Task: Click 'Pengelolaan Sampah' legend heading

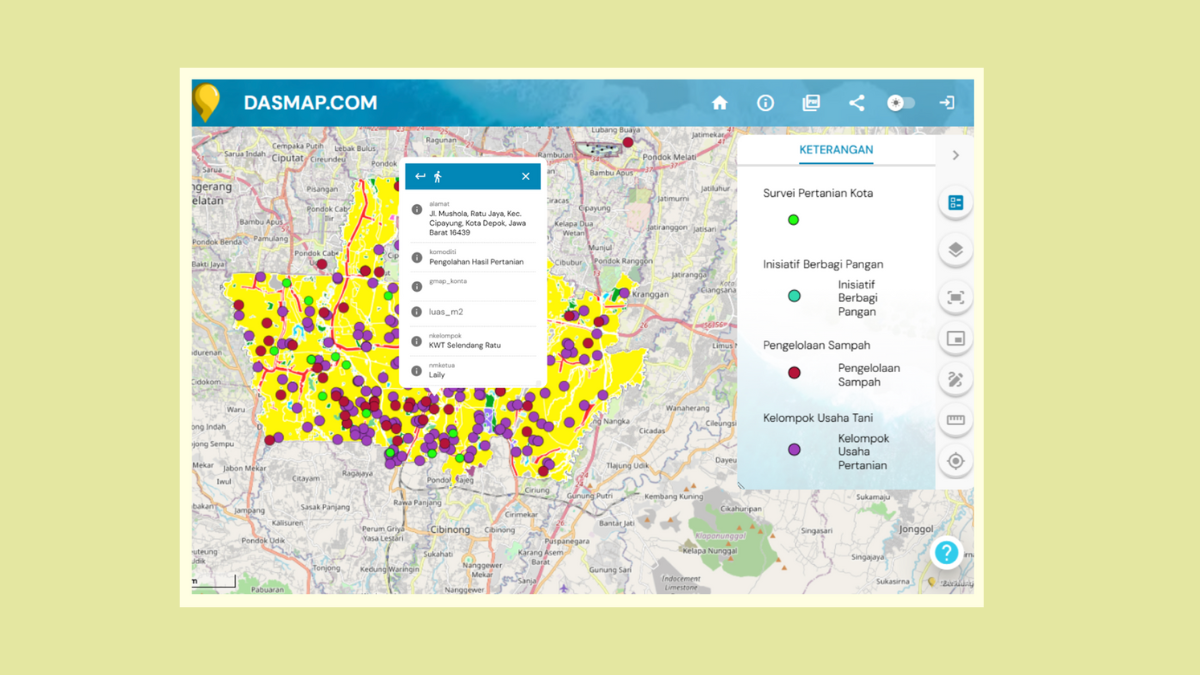Action: 816,345
